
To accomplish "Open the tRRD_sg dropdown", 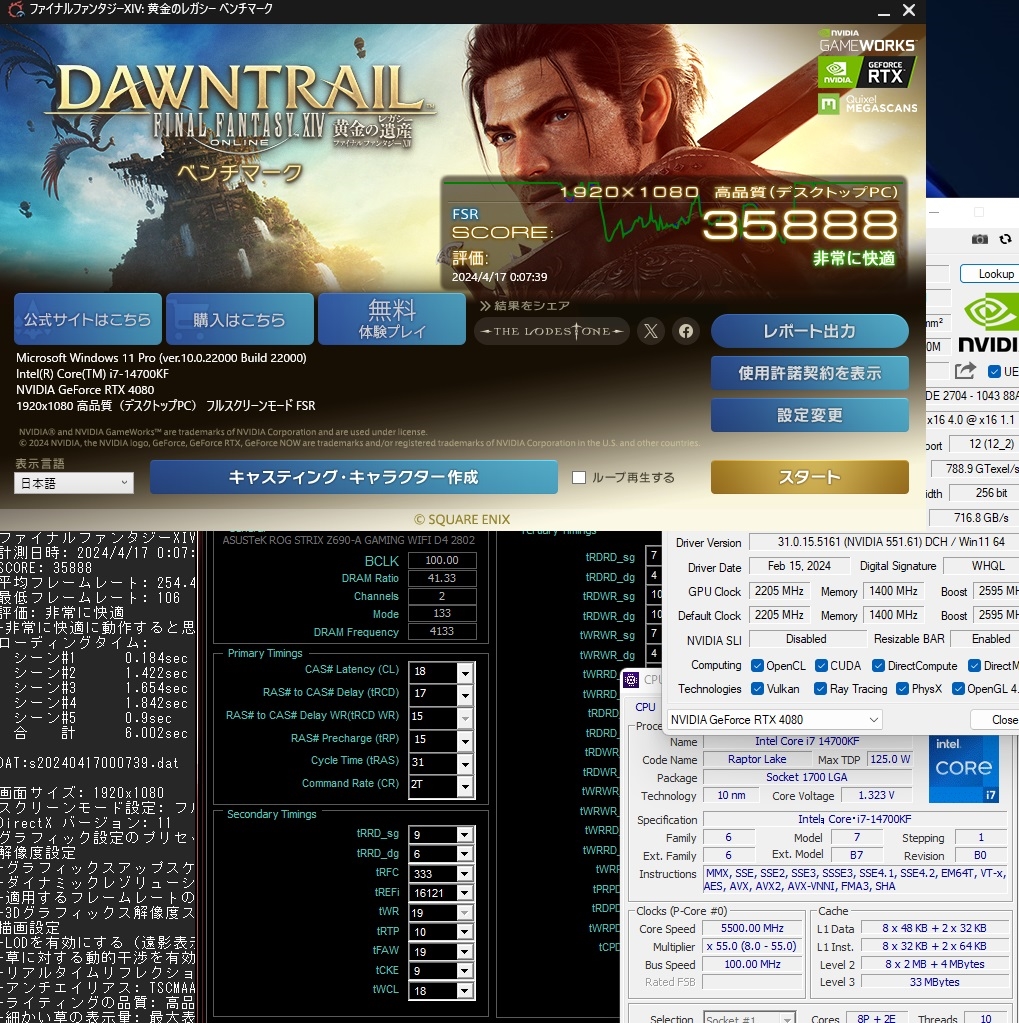I will [464, 834].
